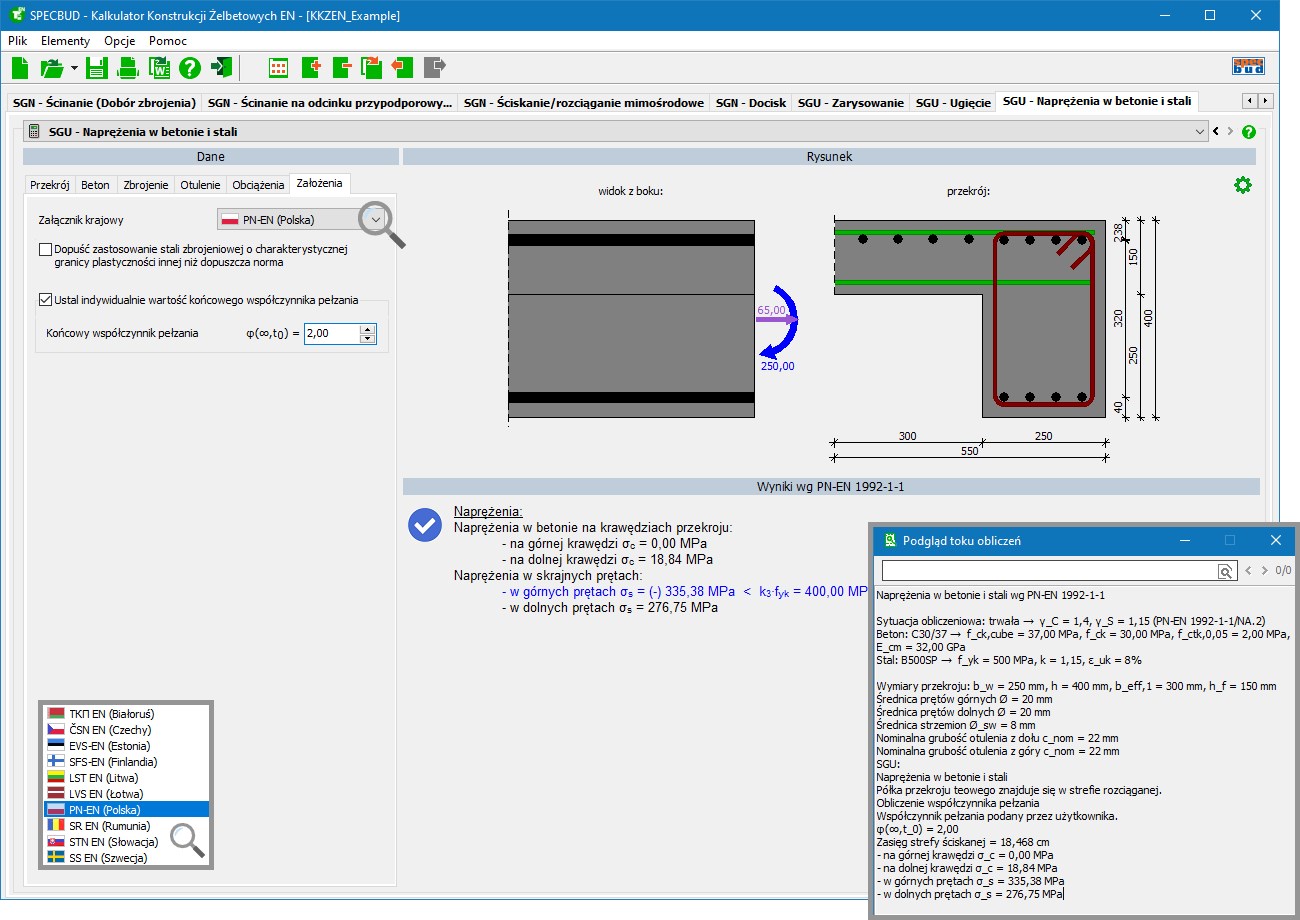Screen dimensions: 1300x920
Task: Click the search field in Podgląd toku obliczeń
Action: 1048,571
